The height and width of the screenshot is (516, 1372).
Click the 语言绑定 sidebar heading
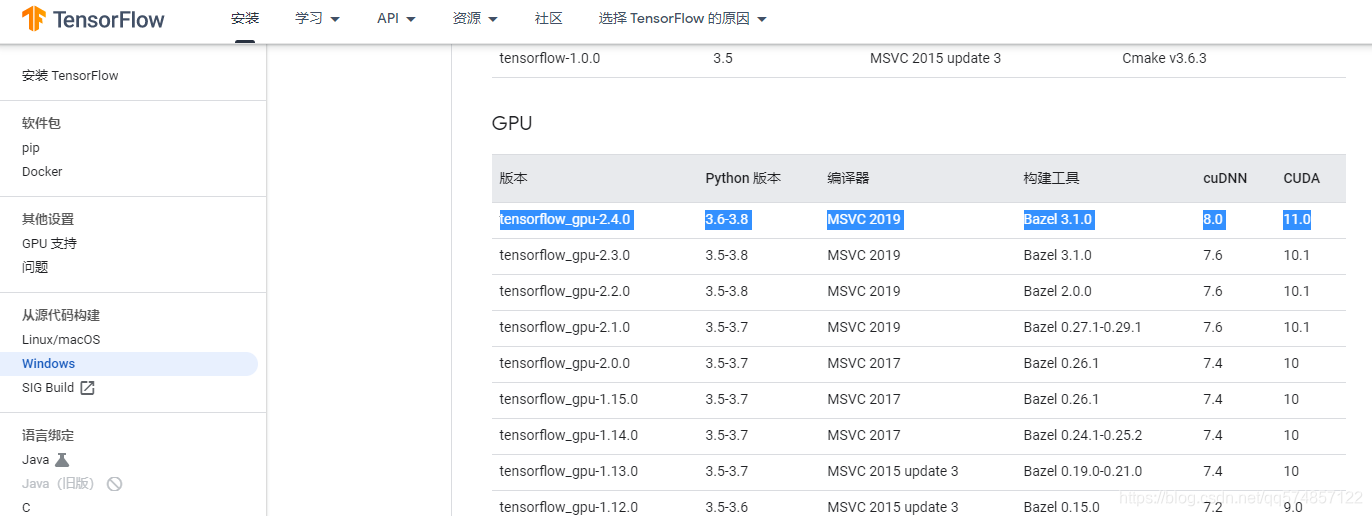[48, 436]
